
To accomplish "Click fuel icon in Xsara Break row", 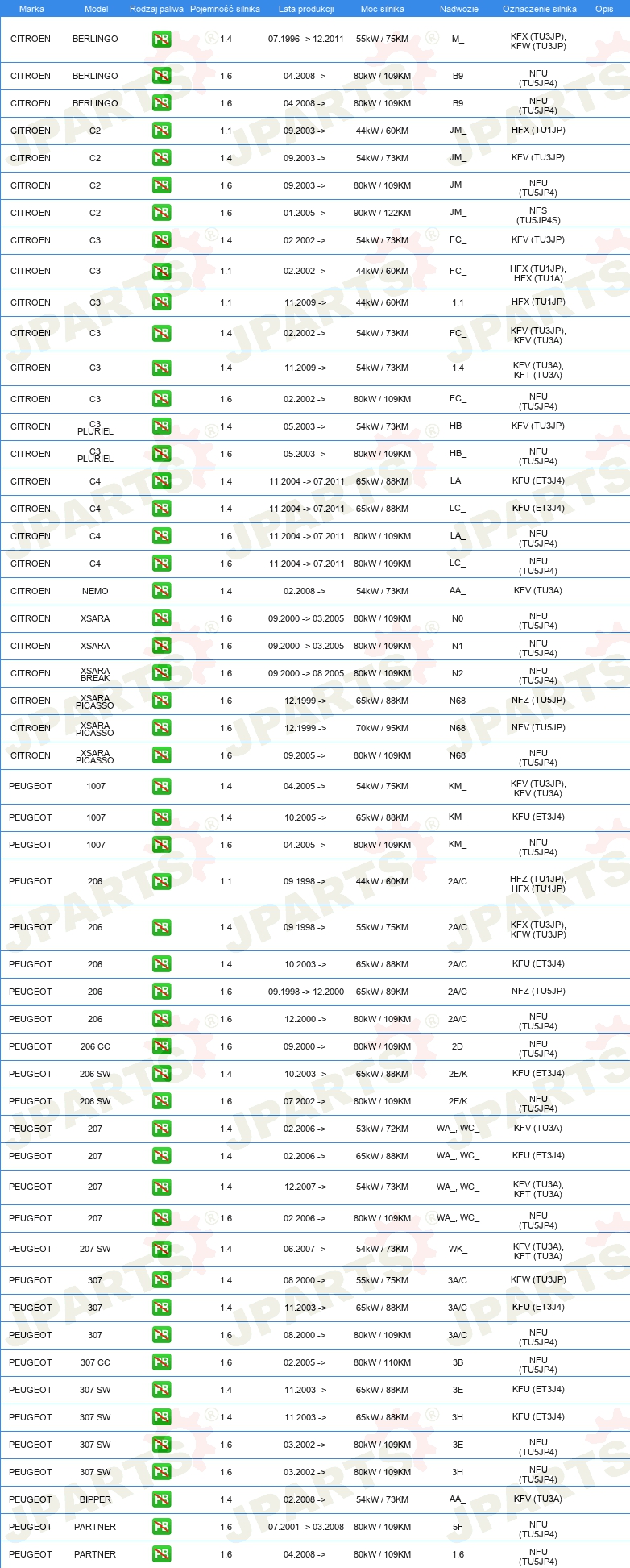I will (161, 673).
